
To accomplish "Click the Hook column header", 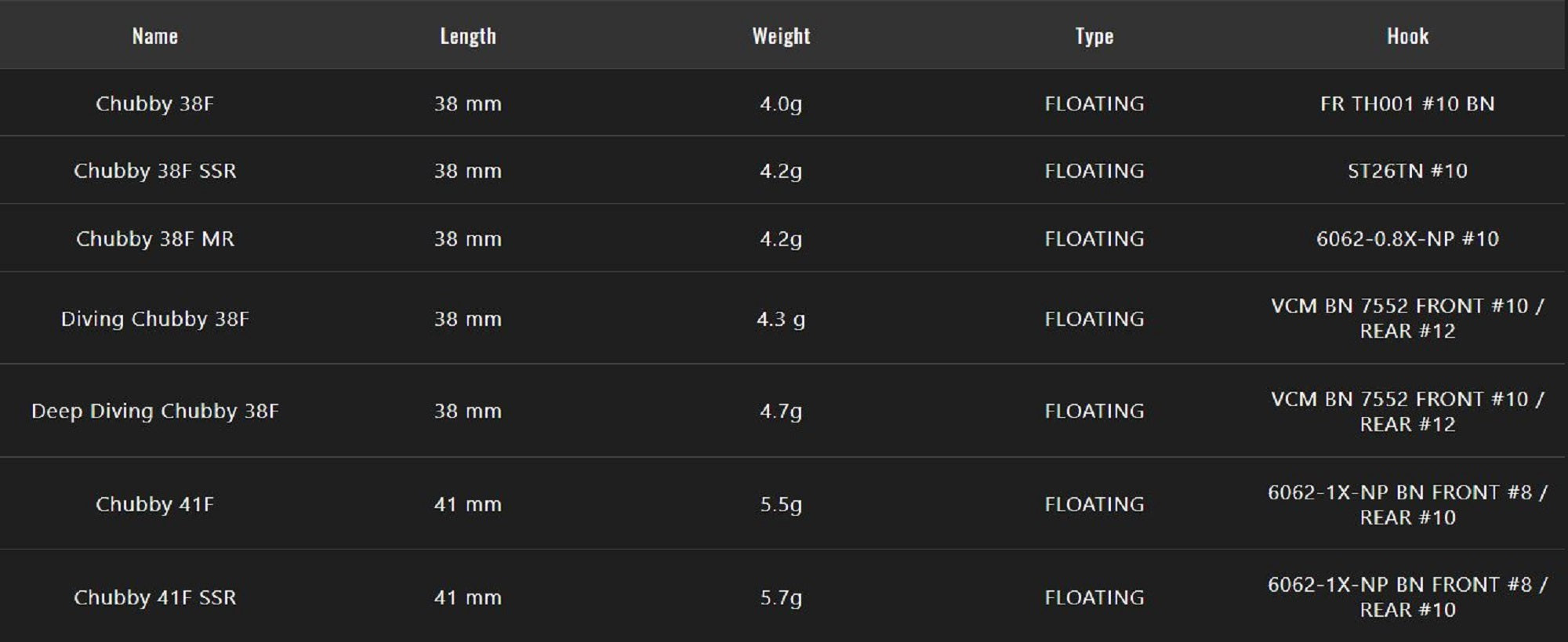I will click(1407, 36).
